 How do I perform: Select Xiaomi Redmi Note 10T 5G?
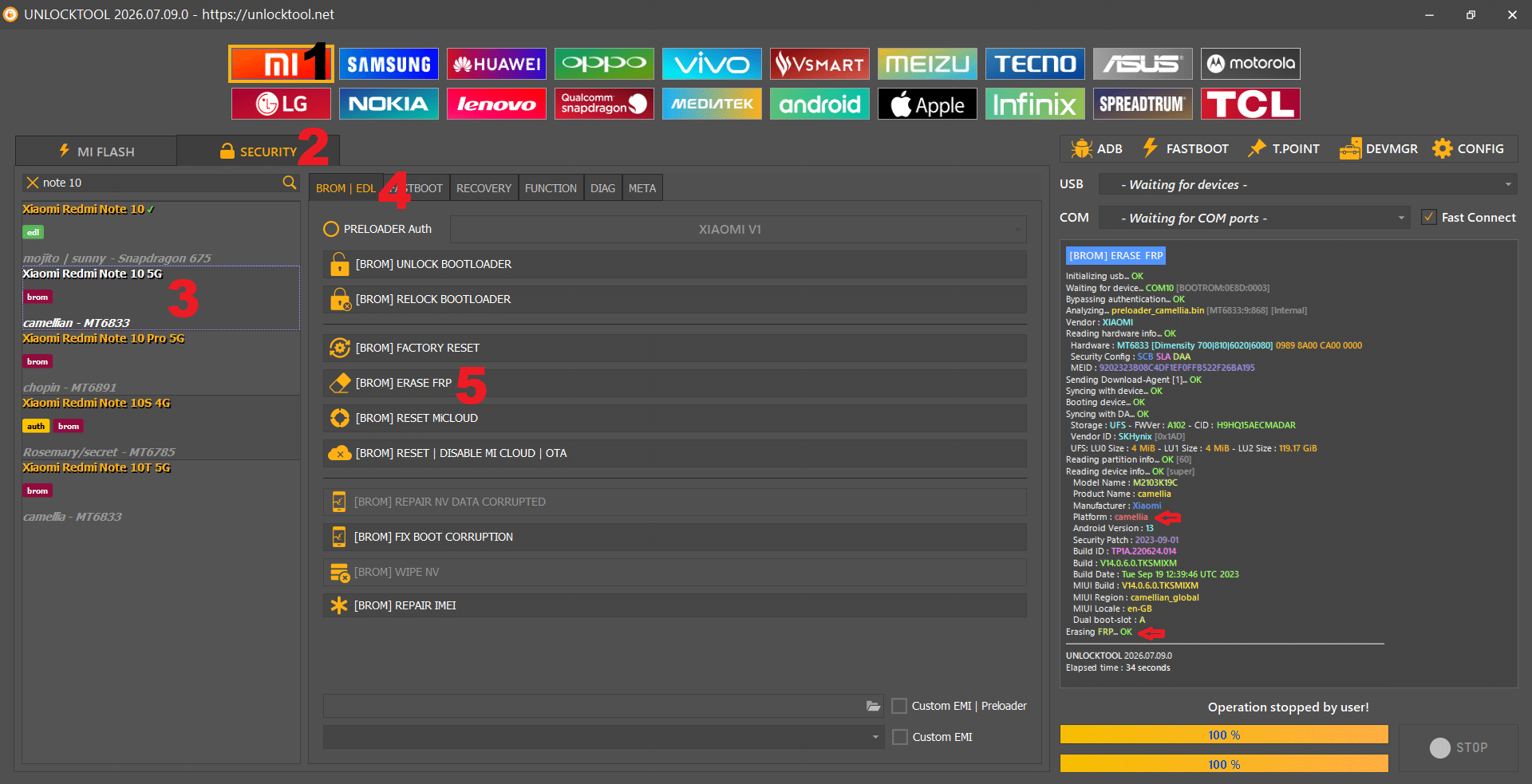pyautogui.click(x=161, y=492)
